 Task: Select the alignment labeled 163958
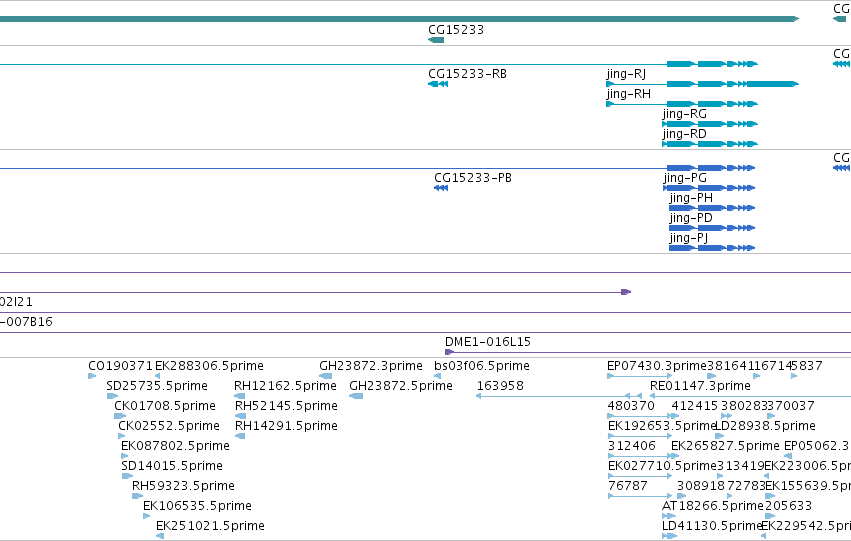click(500, 386)
